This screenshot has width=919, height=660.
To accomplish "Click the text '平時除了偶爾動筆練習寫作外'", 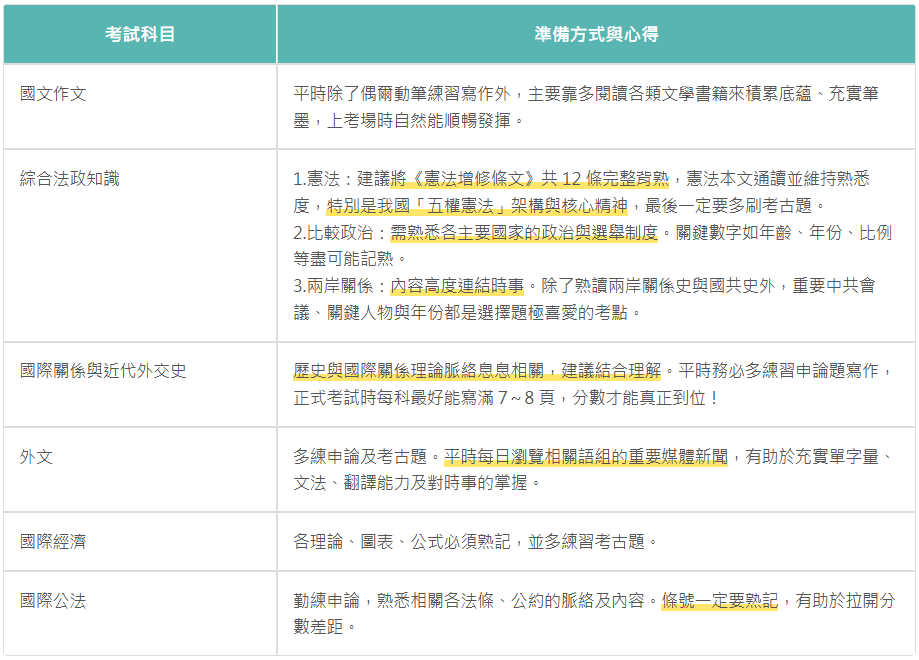I will (x=401, y=94).
